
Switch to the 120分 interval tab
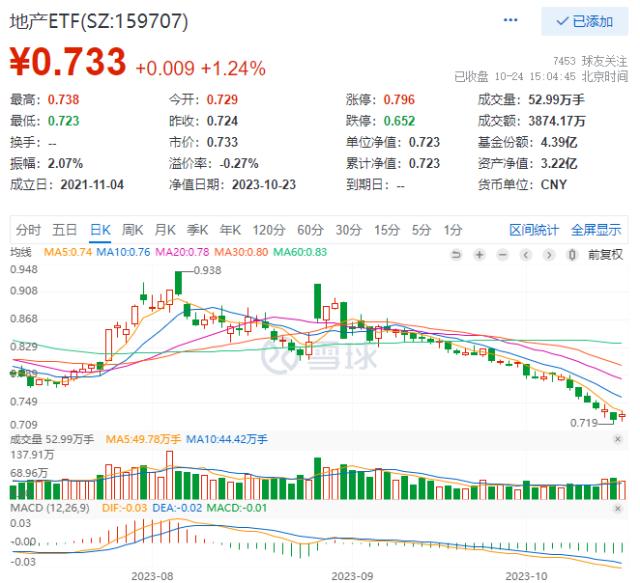(x=268, y=230)
